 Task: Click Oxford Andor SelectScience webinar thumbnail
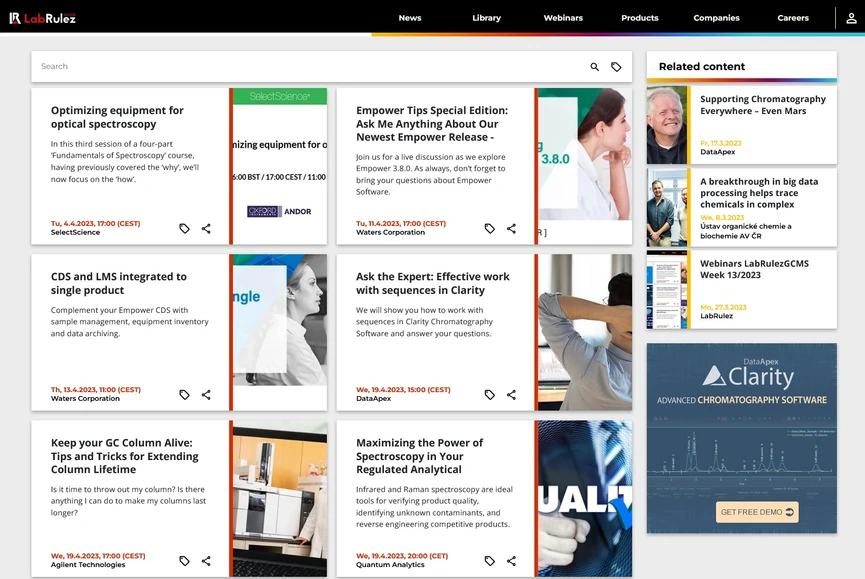[x=280, y=166]
